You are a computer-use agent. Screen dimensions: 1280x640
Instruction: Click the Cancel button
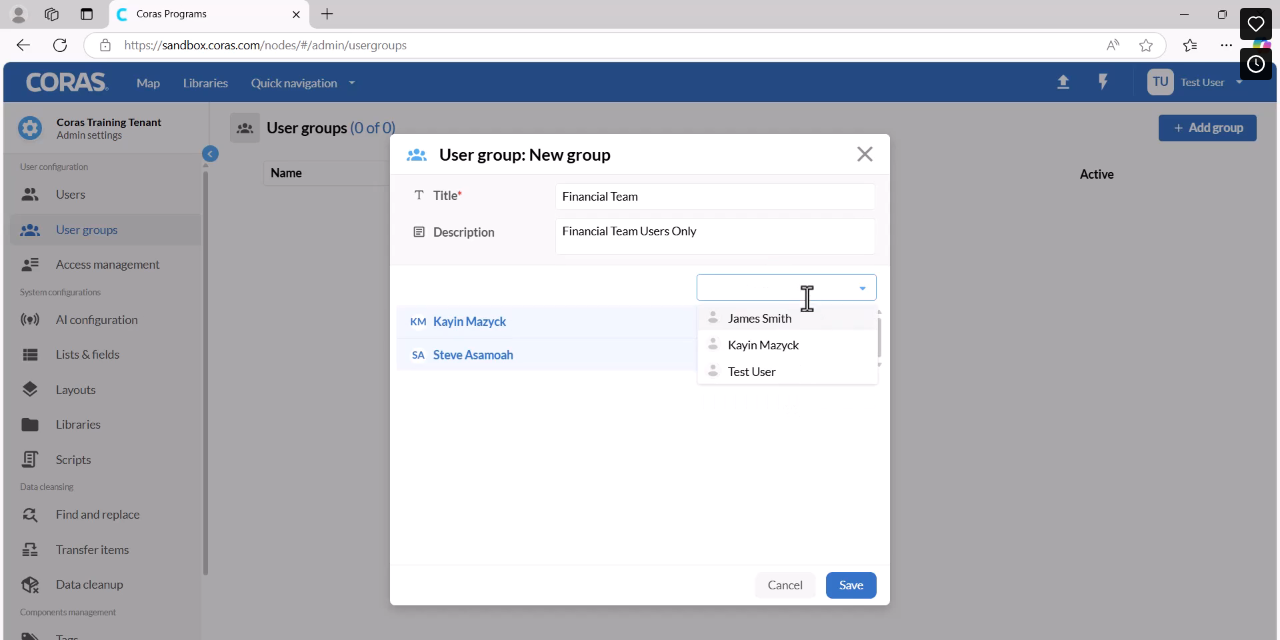coord(785,585)
